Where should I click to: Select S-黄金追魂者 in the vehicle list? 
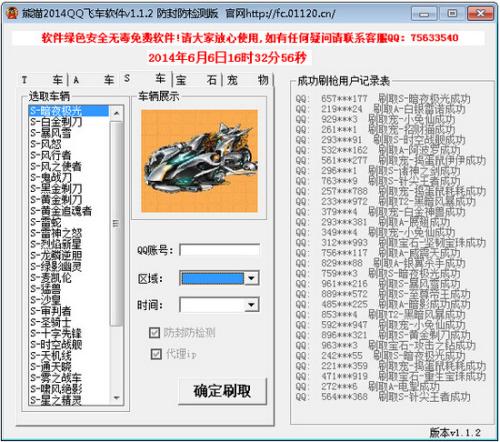69,211
